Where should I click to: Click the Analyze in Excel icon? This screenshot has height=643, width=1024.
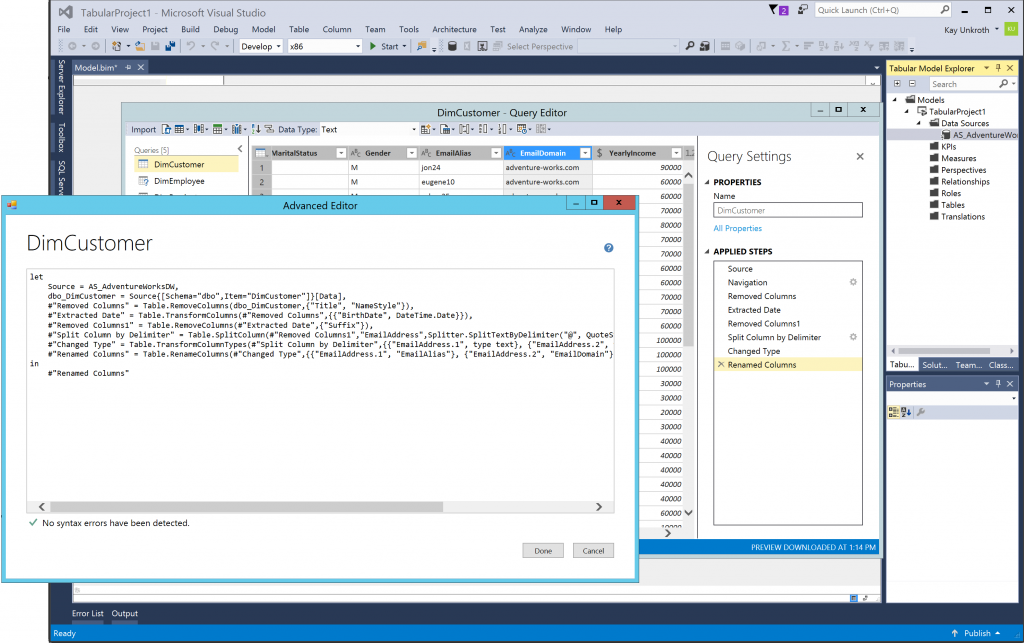[482, 46]
